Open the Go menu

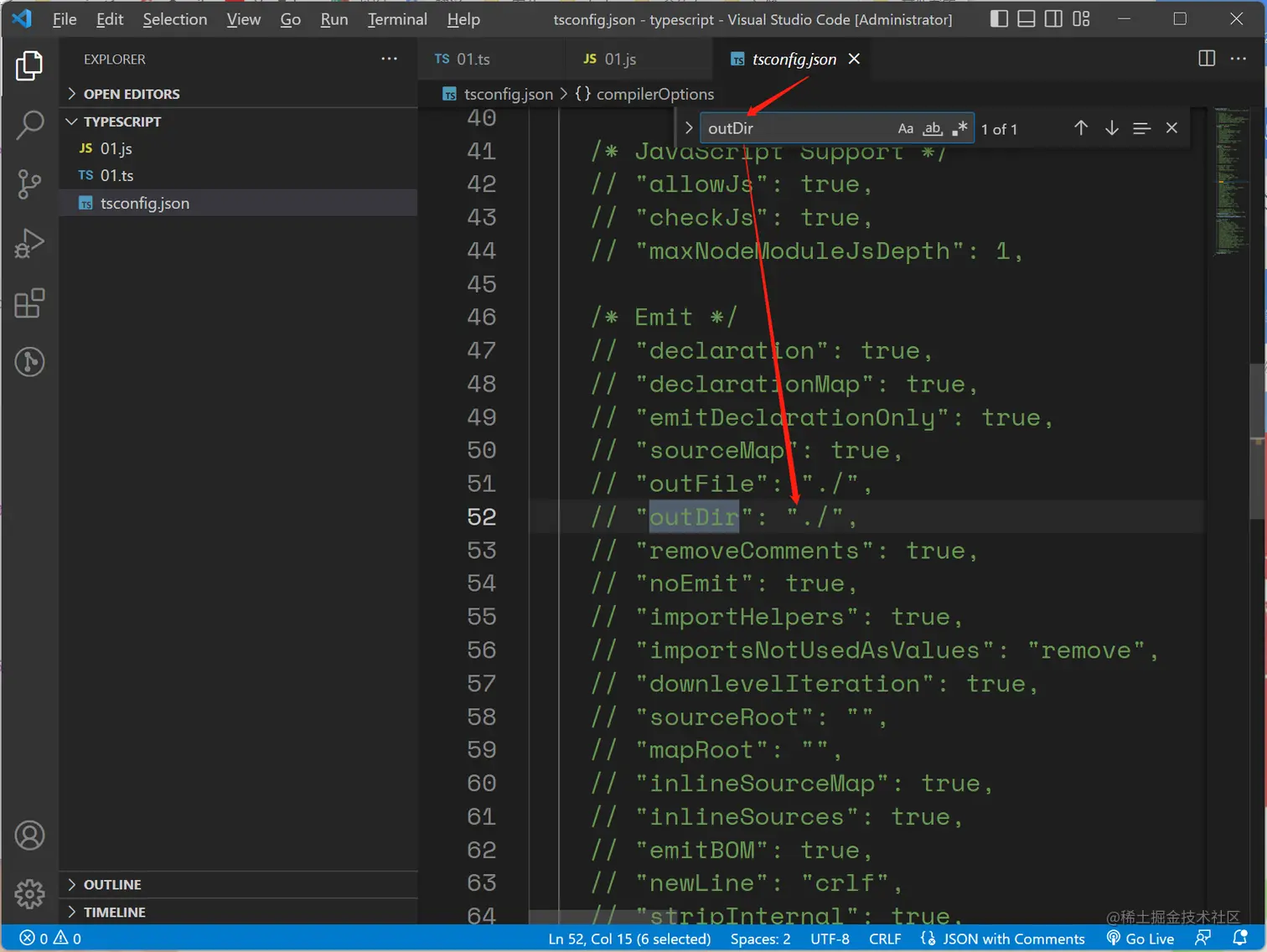(x=290, y=18)
